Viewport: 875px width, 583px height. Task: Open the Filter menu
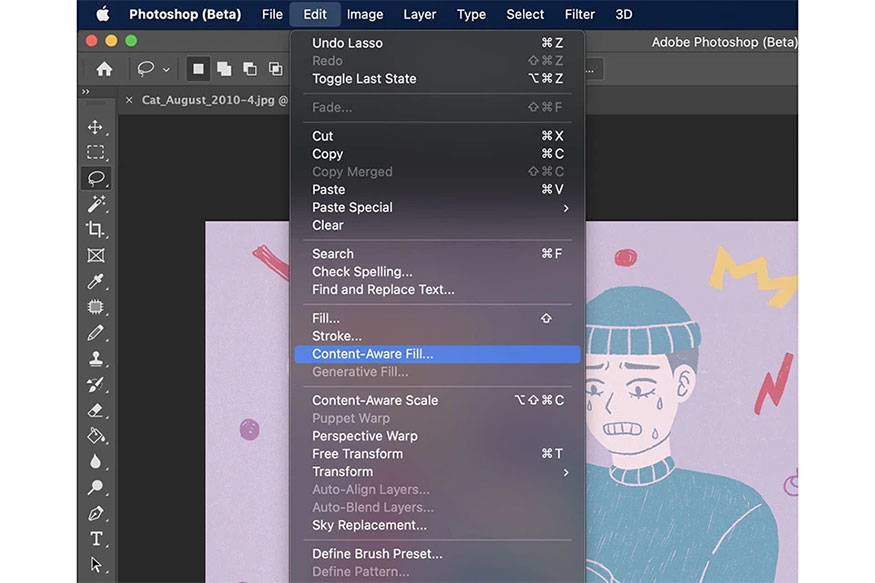pyautogui.click(x=580, y=14)
